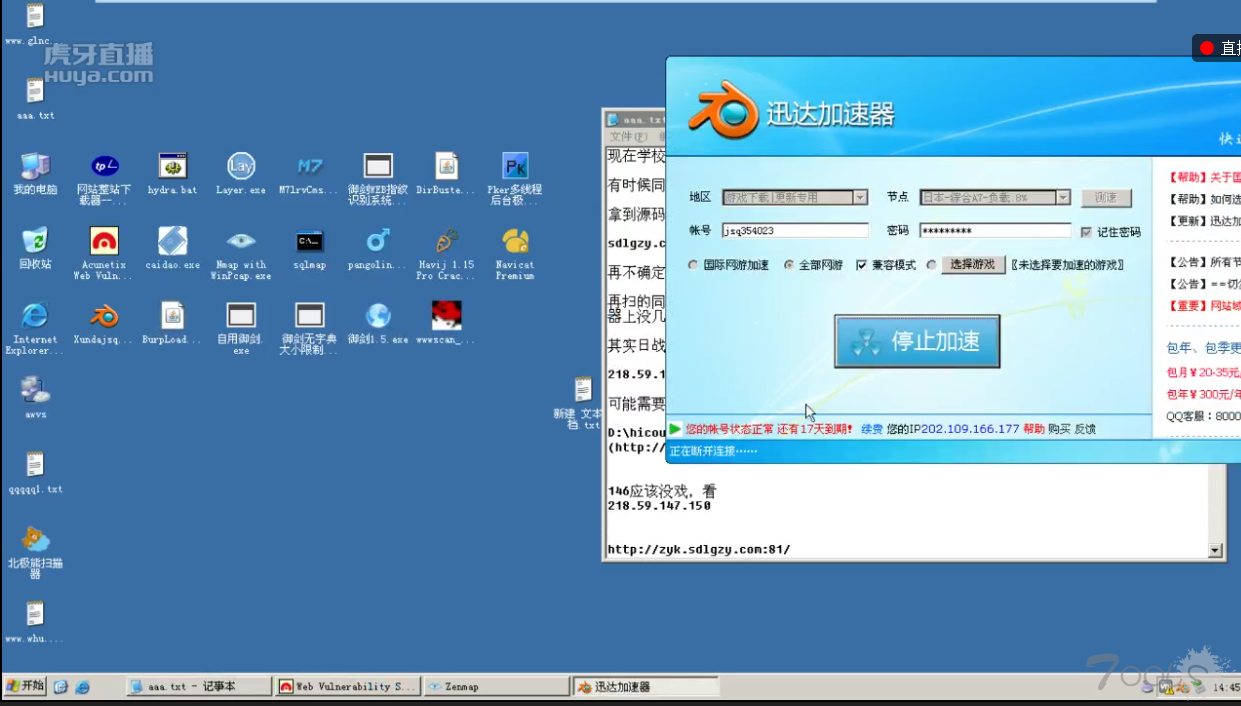
Task: Open the sqlmap desktop shortcut
Action: 309,242
